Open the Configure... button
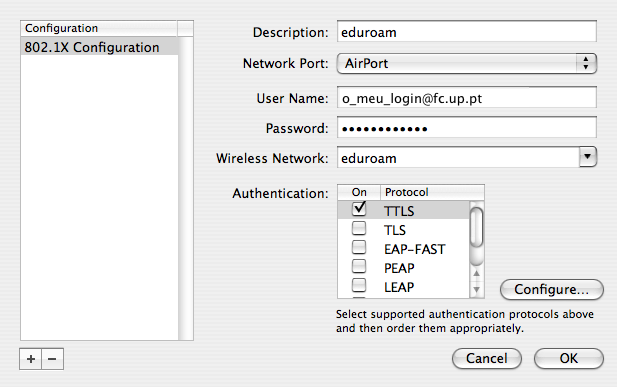 click(x=551, y=289)
